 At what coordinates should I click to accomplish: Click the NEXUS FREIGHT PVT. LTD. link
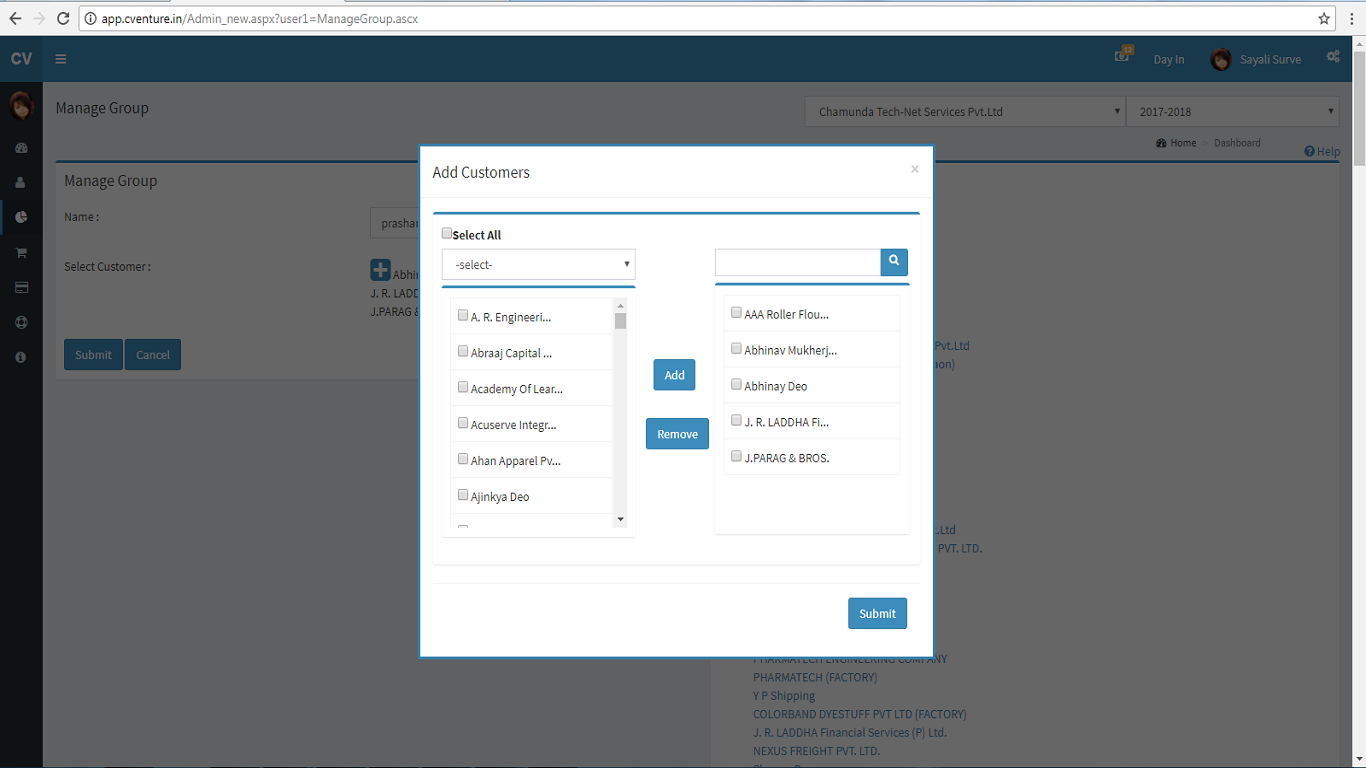817,751
